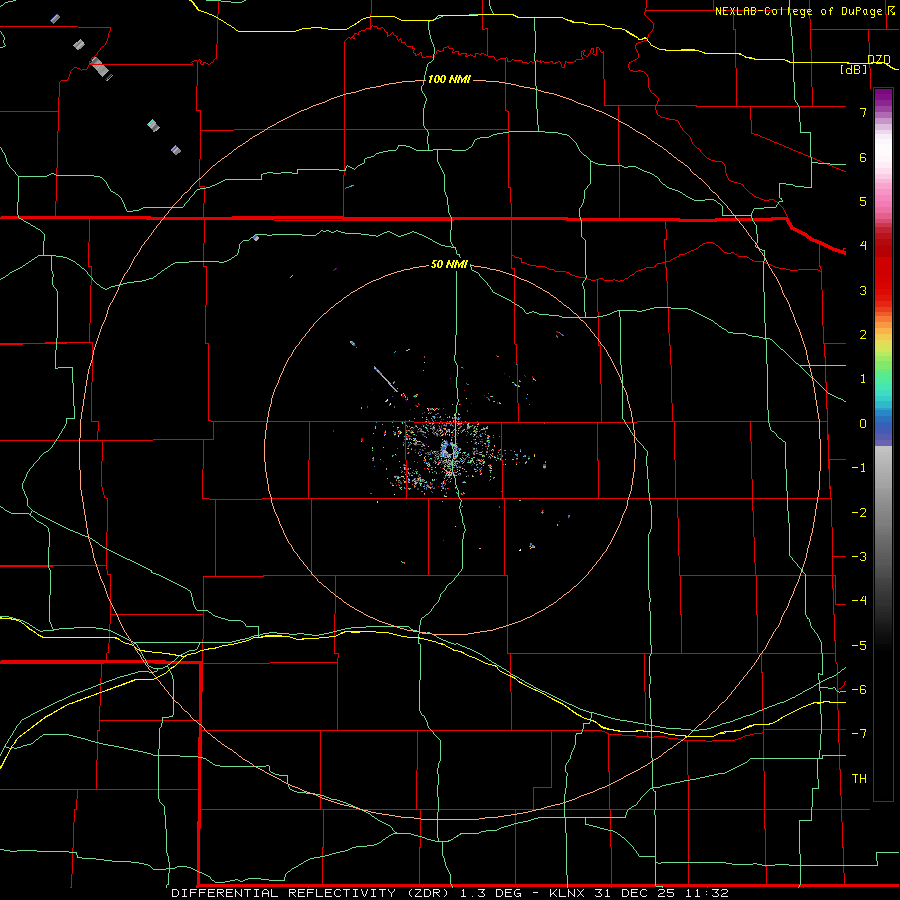Click the -3 value on color scale
The image size is (900, 900).
[x=859, y=557]
